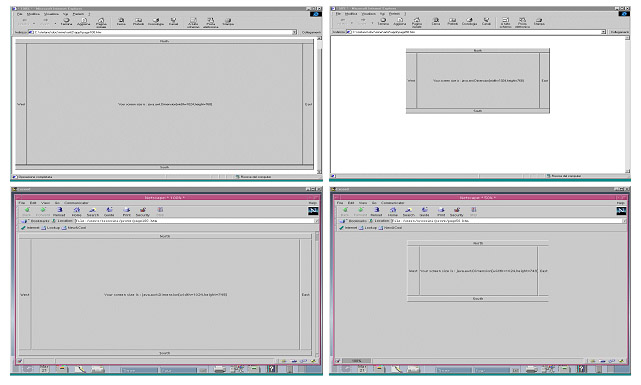This screenshot has width=641, height=385.
Task: Click Canali channels icon in top-left Internet Explorer
Action: point(174,21)
